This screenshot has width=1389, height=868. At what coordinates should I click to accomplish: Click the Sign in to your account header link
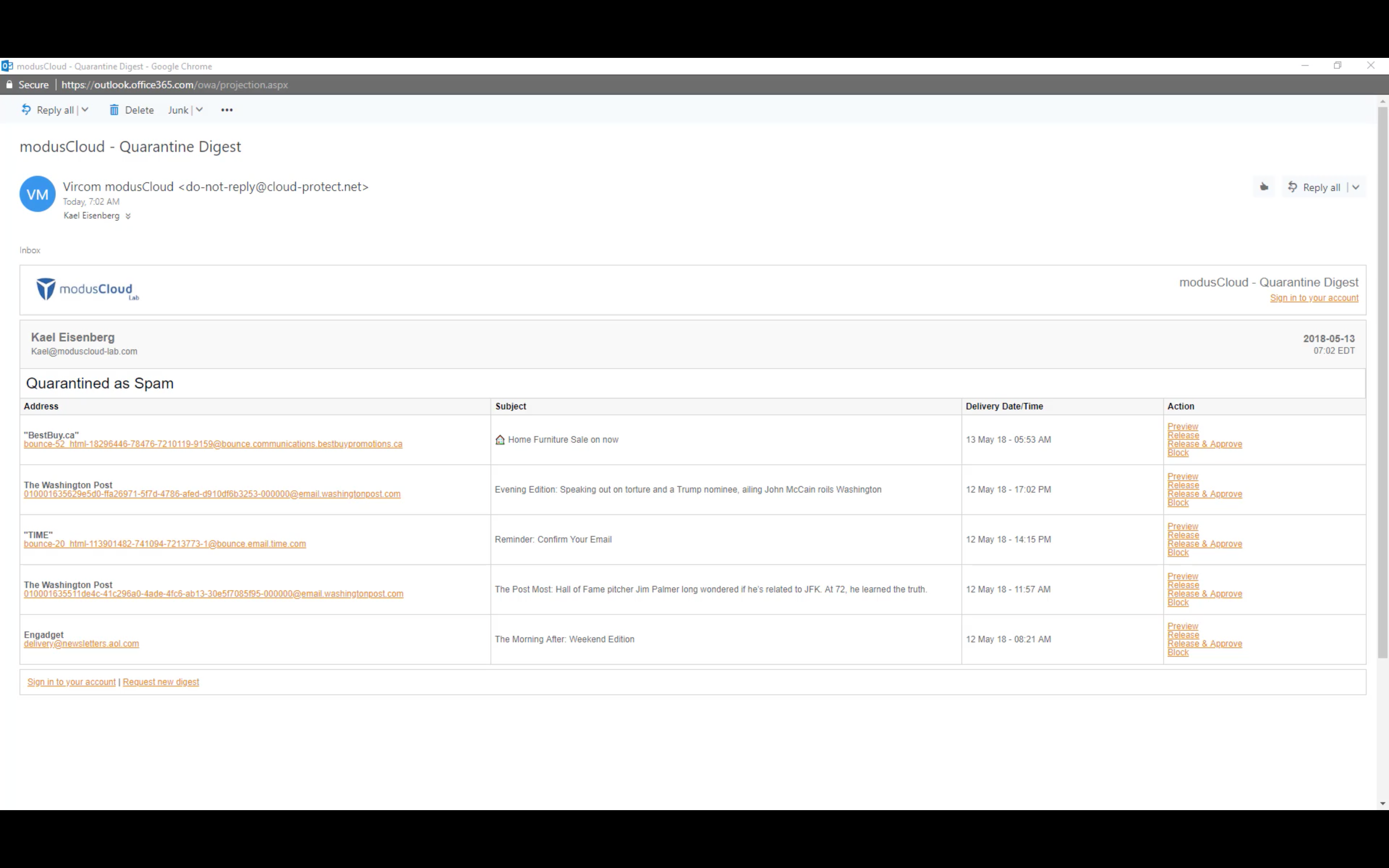tap(1314, 298)
